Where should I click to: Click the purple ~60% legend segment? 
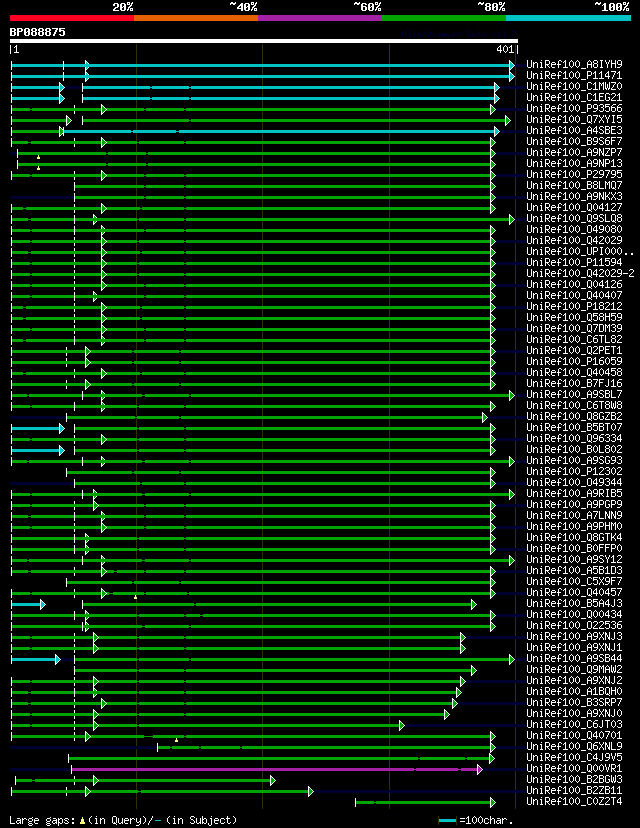(320, 18)
